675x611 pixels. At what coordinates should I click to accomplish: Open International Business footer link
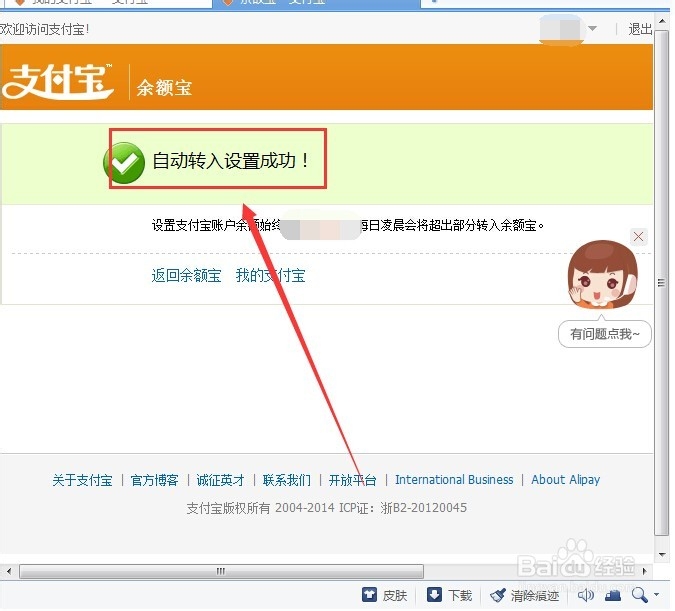(x=454, y=480)
